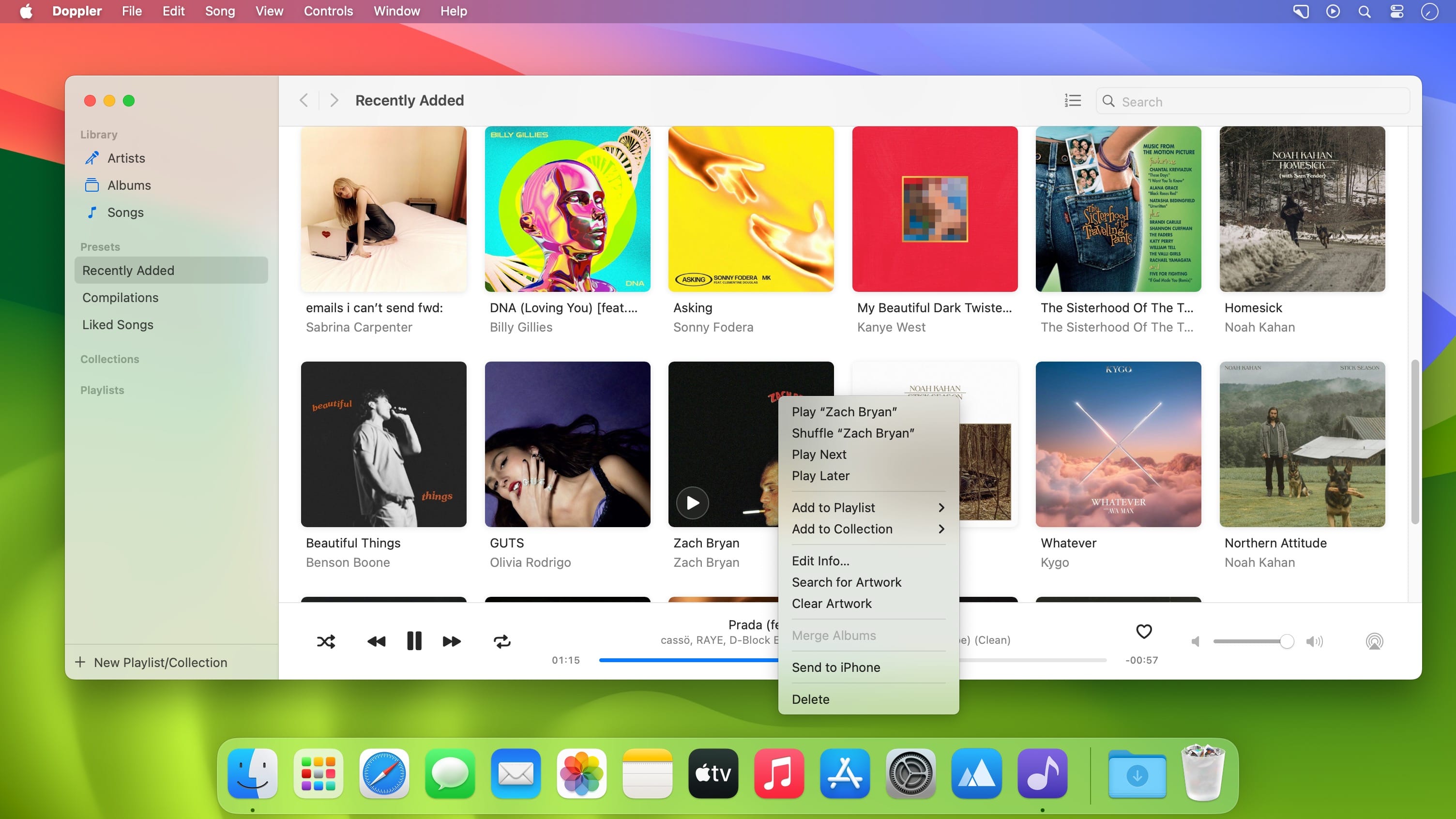Open the Apple menu
1456x819 pixels.
point(26,11)
